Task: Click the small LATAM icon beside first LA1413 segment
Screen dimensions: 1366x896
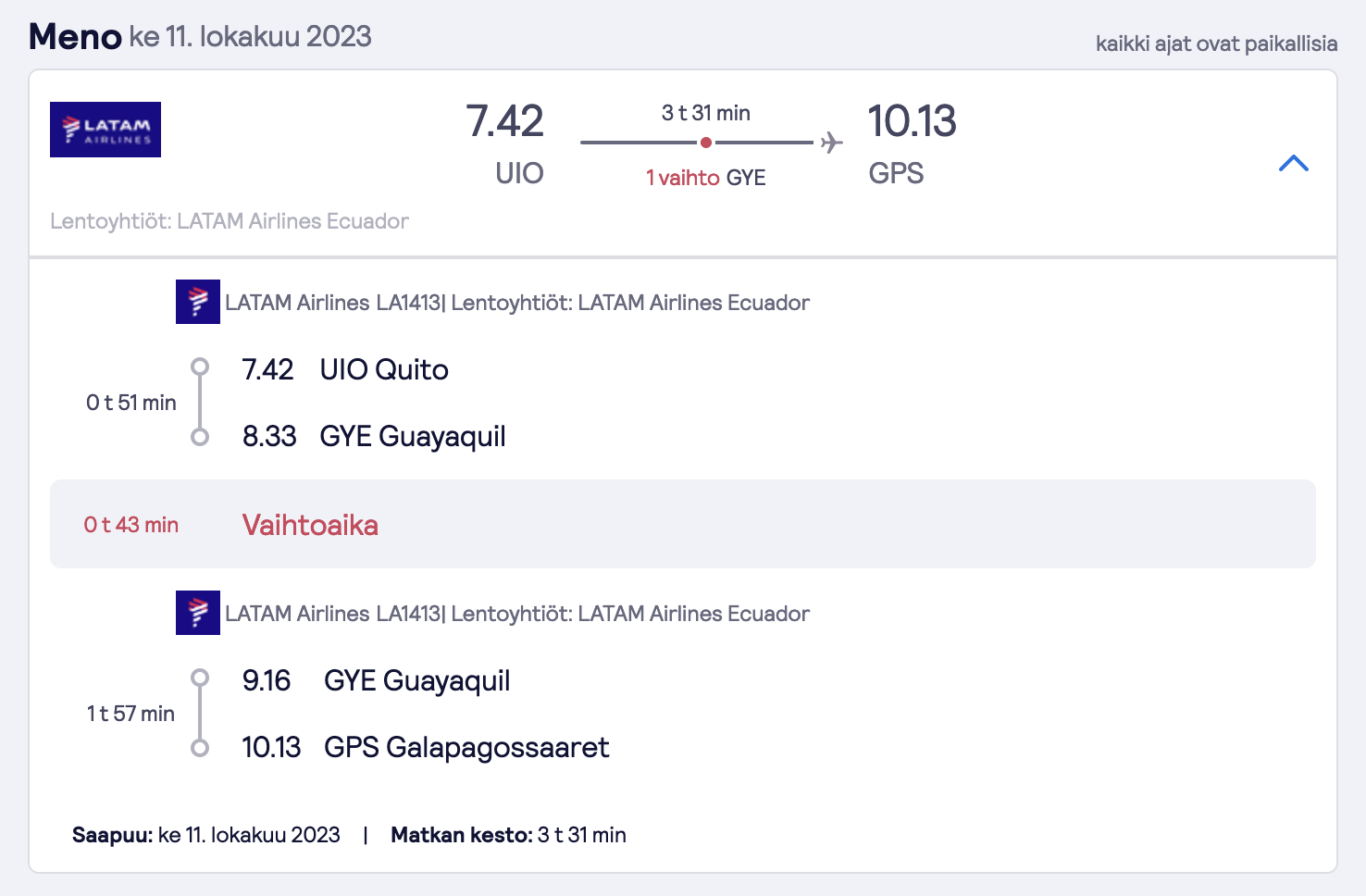Action: [198, 302]
